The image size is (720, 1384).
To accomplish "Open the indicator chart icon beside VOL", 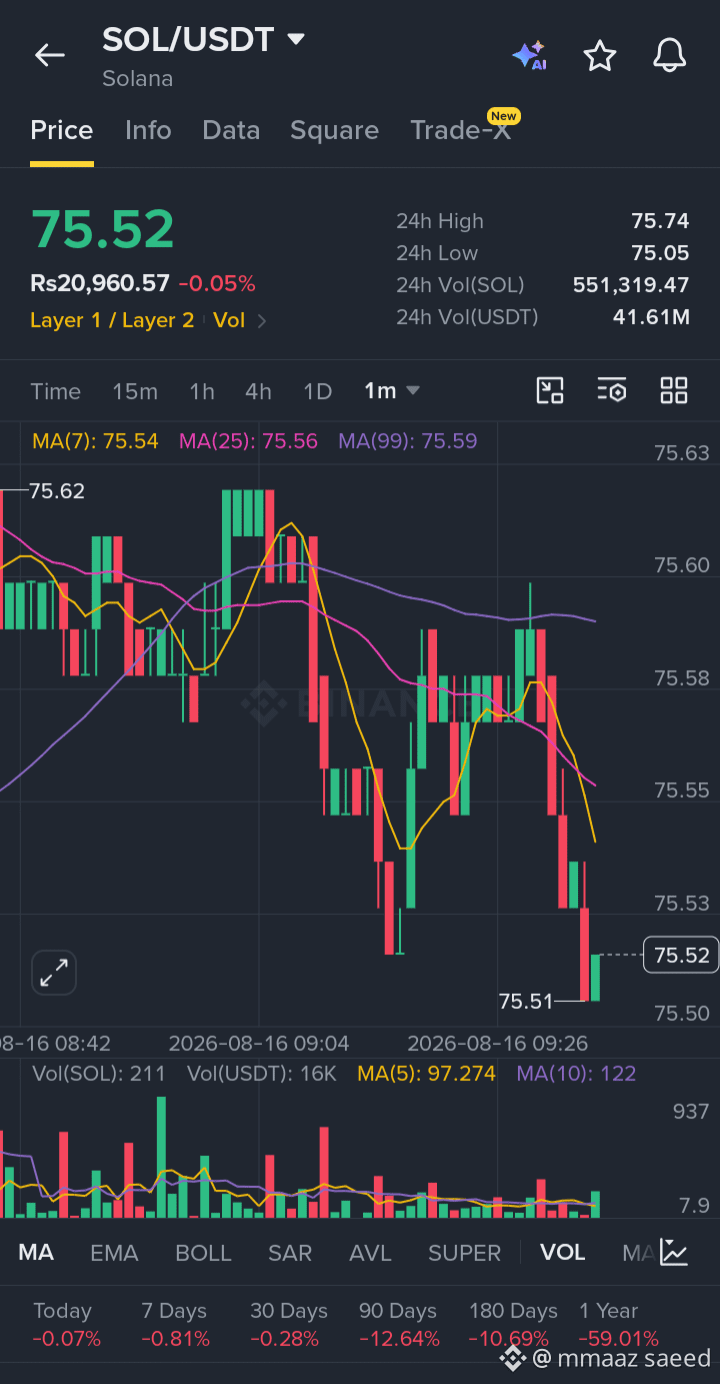I will (x=674, y=1252).
